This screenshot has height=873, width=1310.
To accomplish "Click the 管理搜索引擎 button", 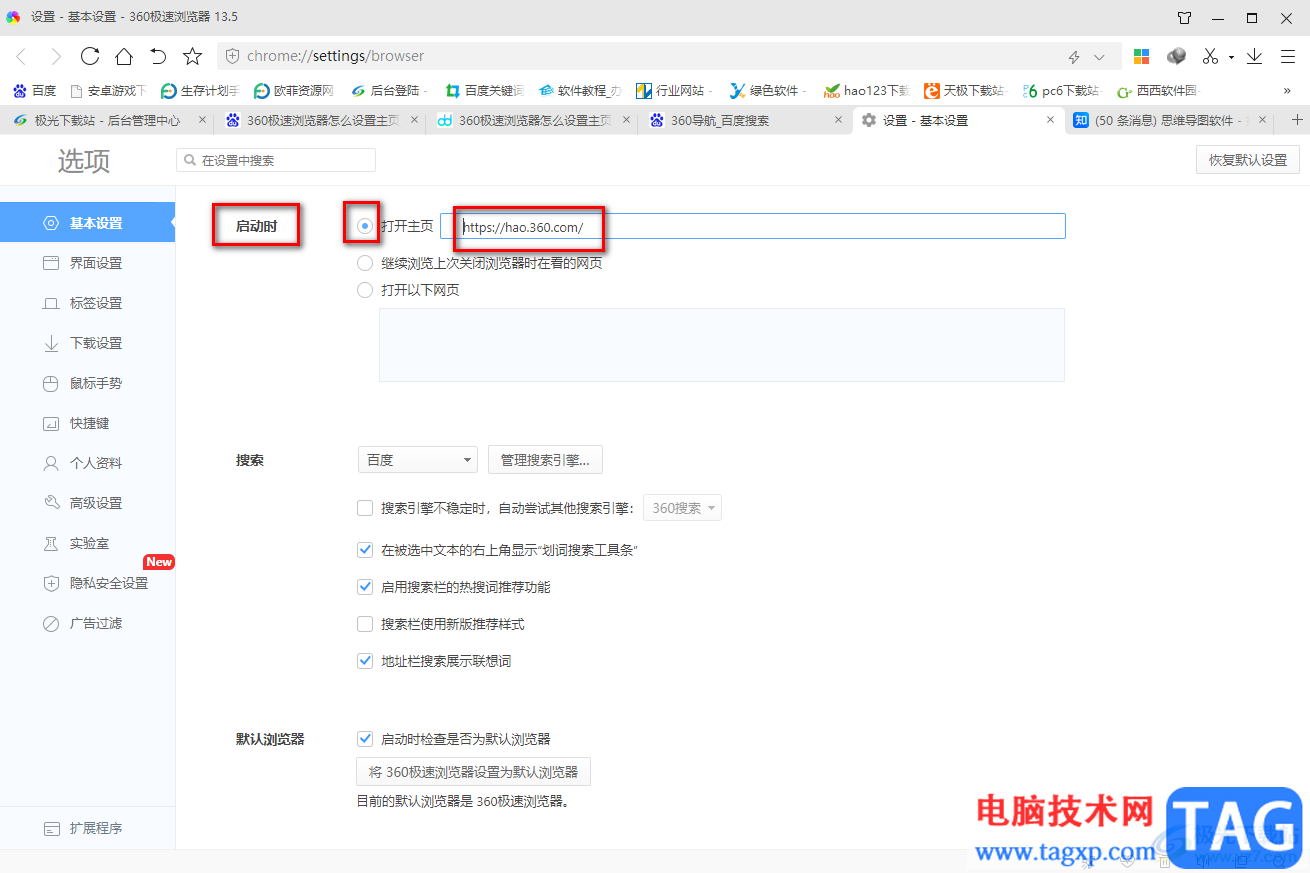I will click(x=545, y=460).
